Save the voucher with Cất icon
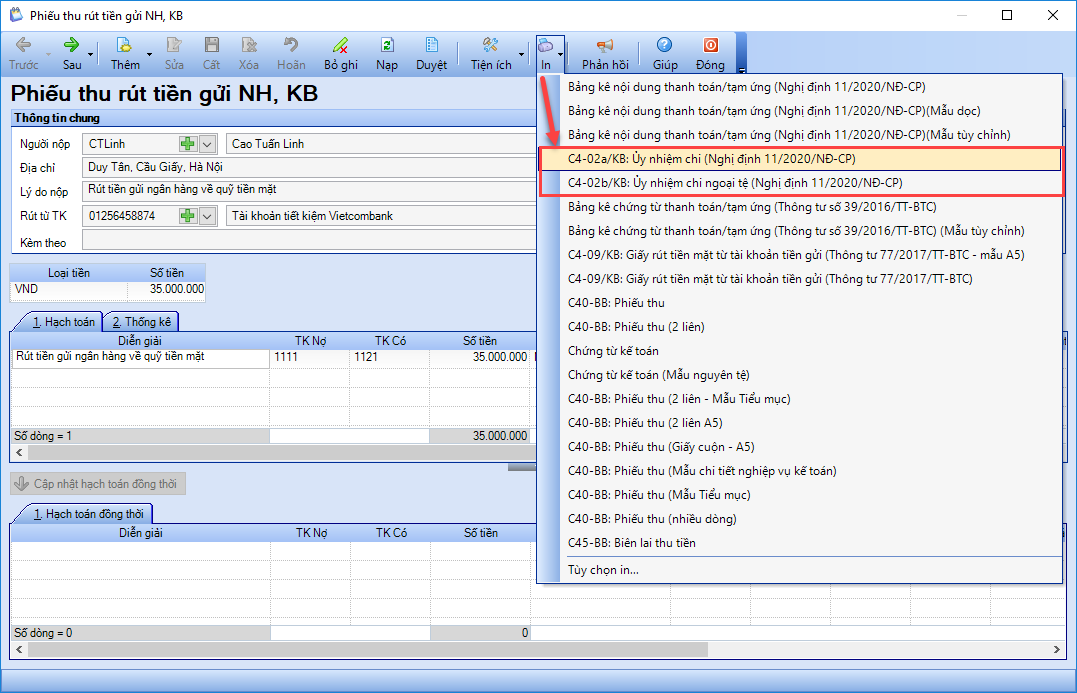The image size is (1077, 693). (212, 45)
